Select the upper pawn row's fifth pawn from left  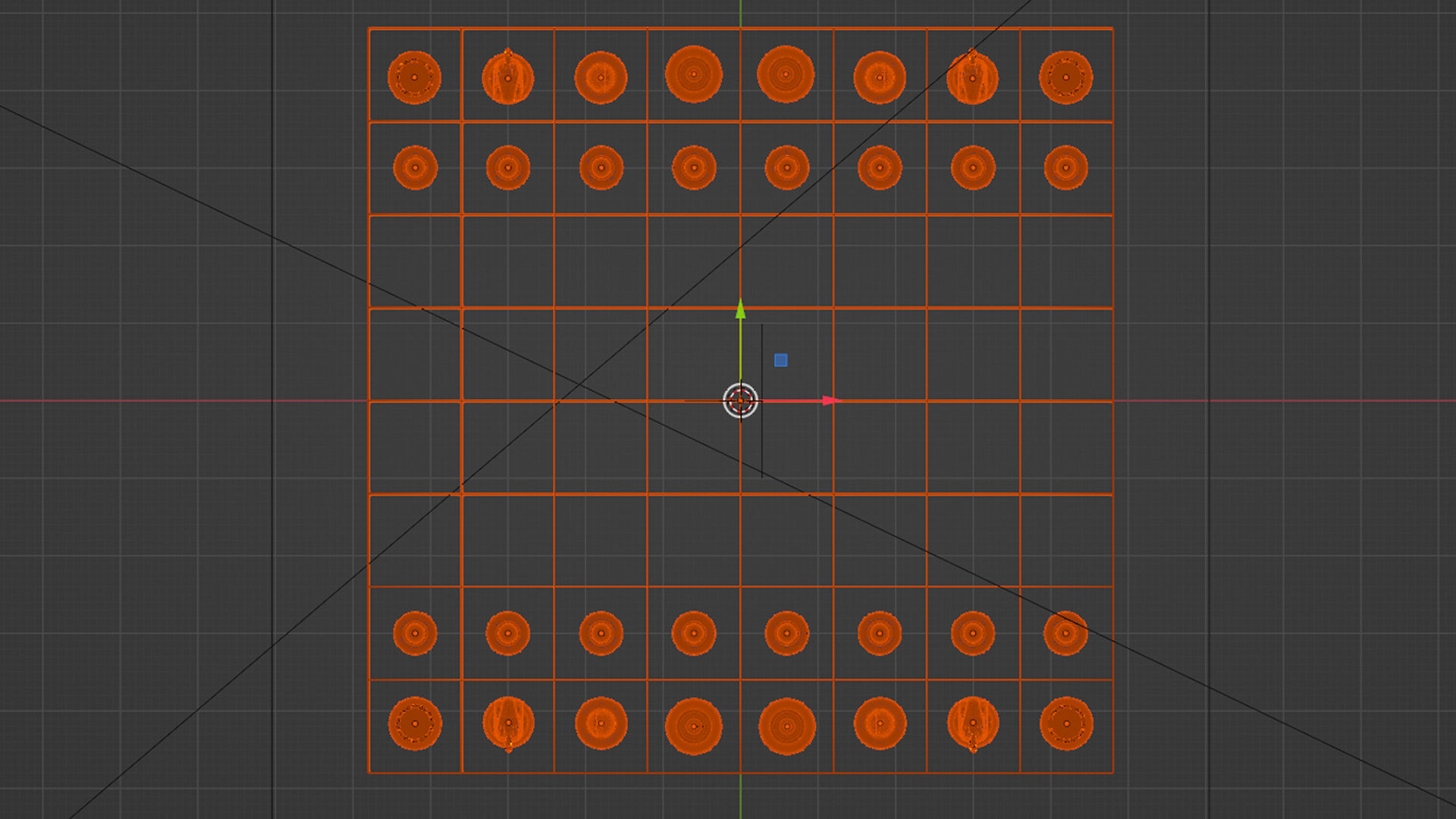pyautogui.click(x=786, y=168)
